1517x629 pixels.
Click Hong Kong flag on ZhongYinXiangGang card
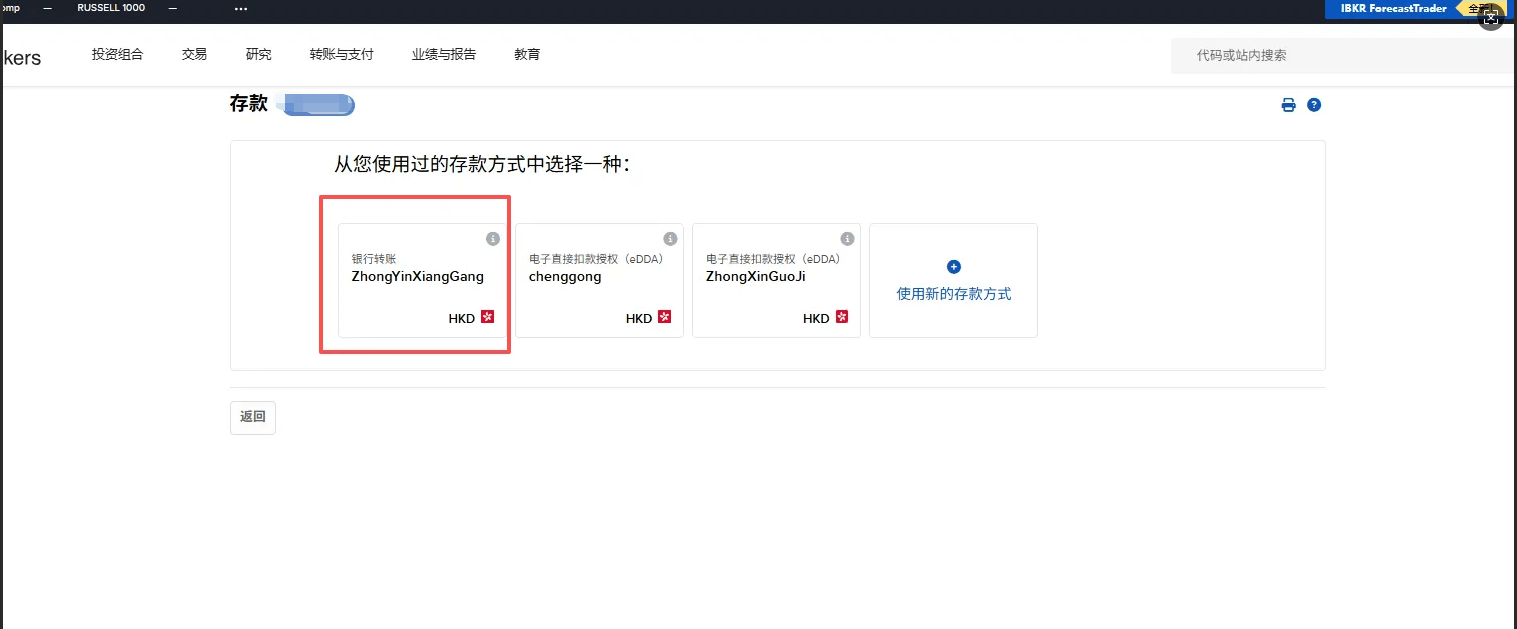(x=488, y=317)
